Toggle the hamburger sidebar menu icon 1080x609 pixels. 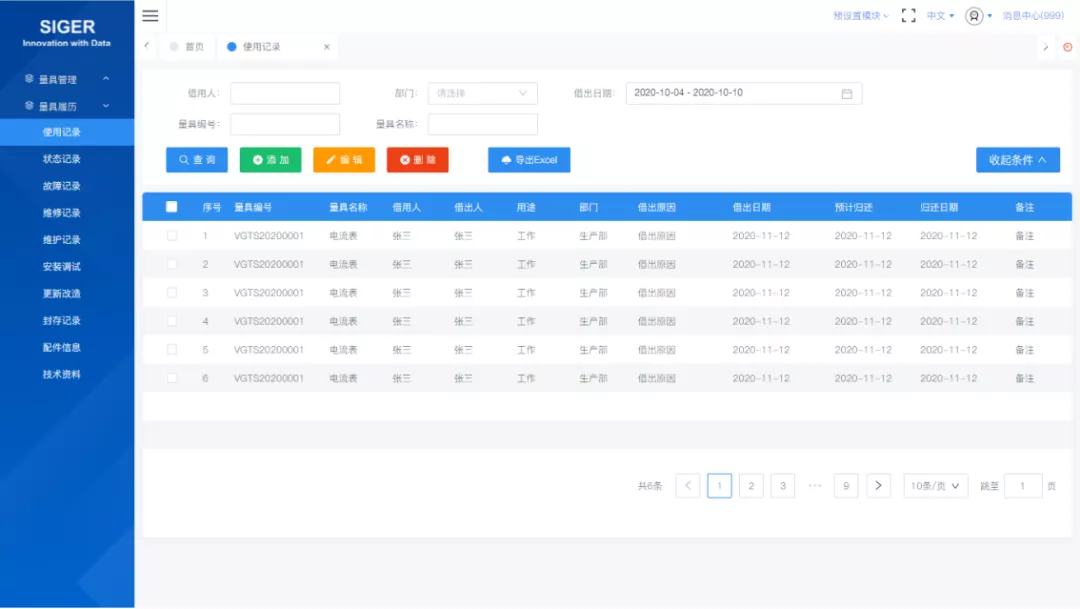[150, 16]
